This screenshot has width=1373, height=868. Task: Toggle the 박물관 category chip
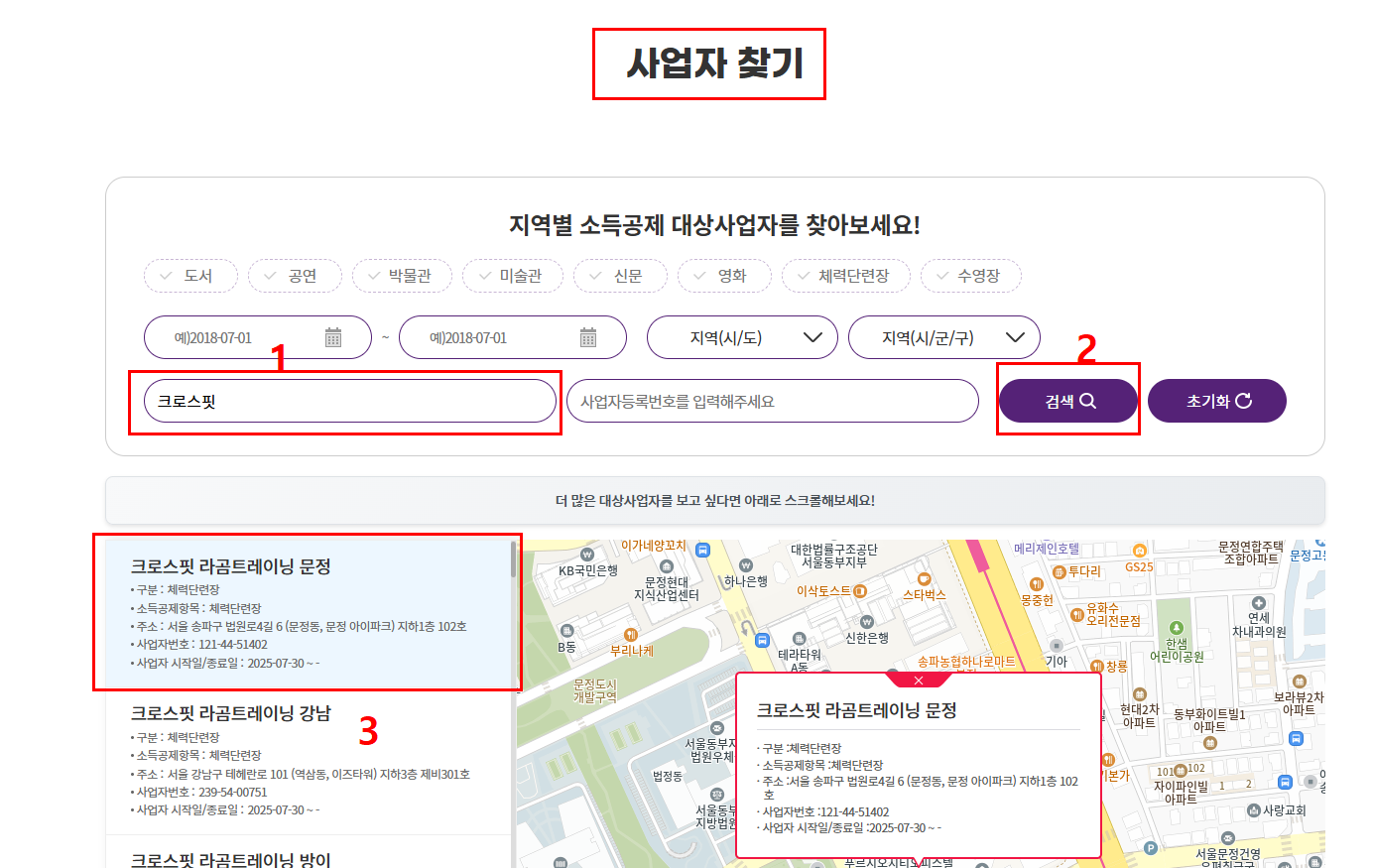click(x=402, y=276)
